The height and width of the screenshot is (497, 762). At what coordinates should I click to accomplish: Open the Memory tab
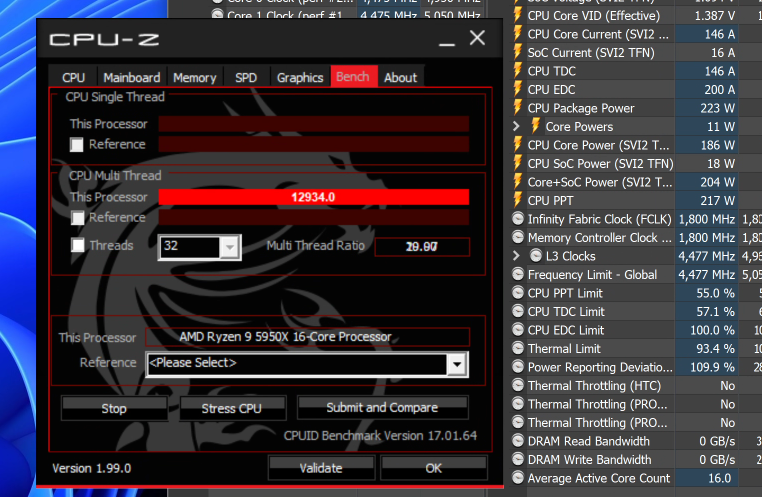tap(194, 77)
